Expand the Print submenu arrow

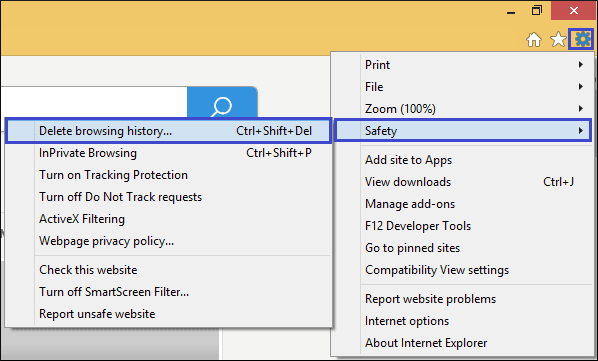click(580, 65)
